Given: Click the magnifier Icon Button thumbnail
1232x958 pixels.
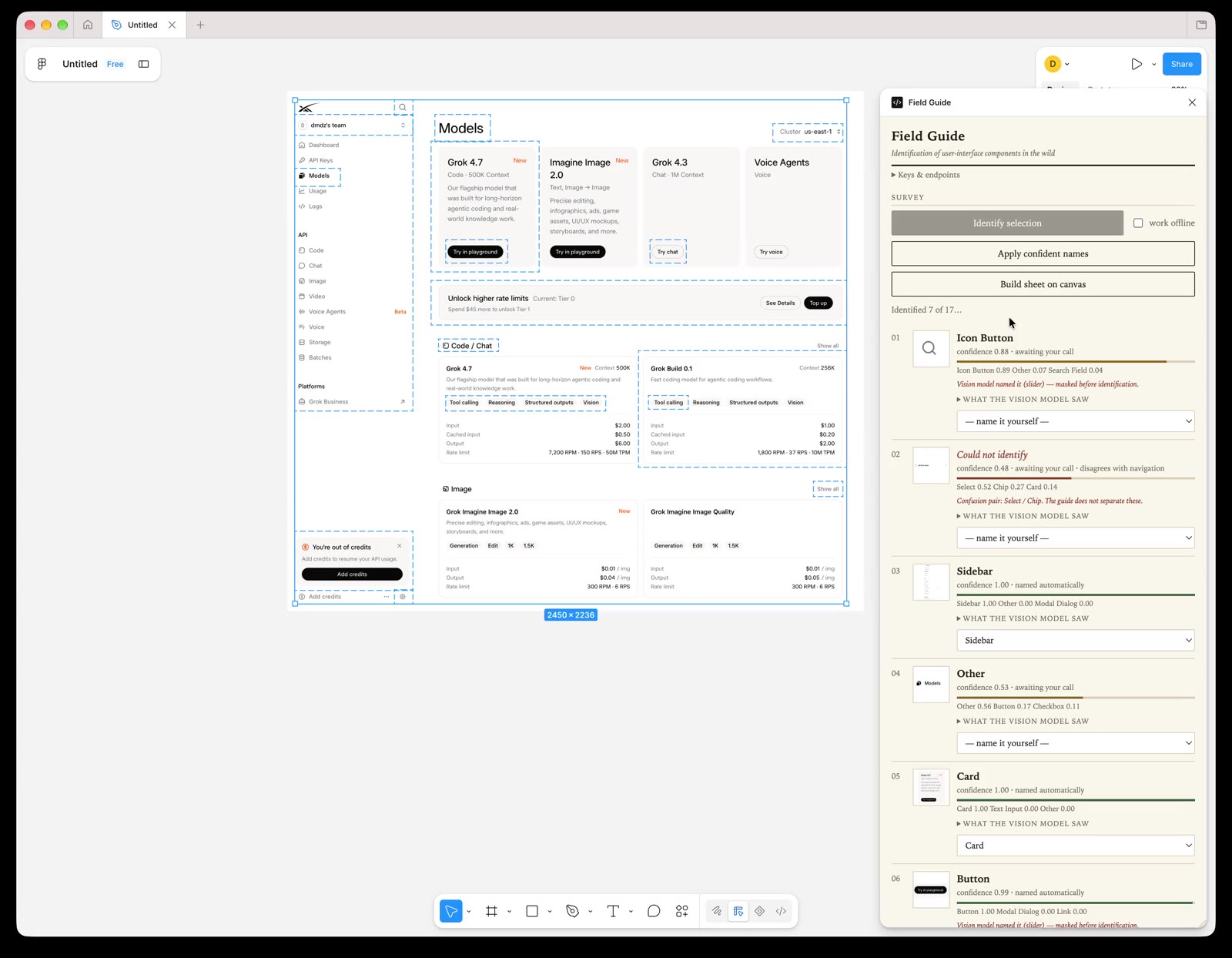Looking at the screenshot, I should [931, 349].
